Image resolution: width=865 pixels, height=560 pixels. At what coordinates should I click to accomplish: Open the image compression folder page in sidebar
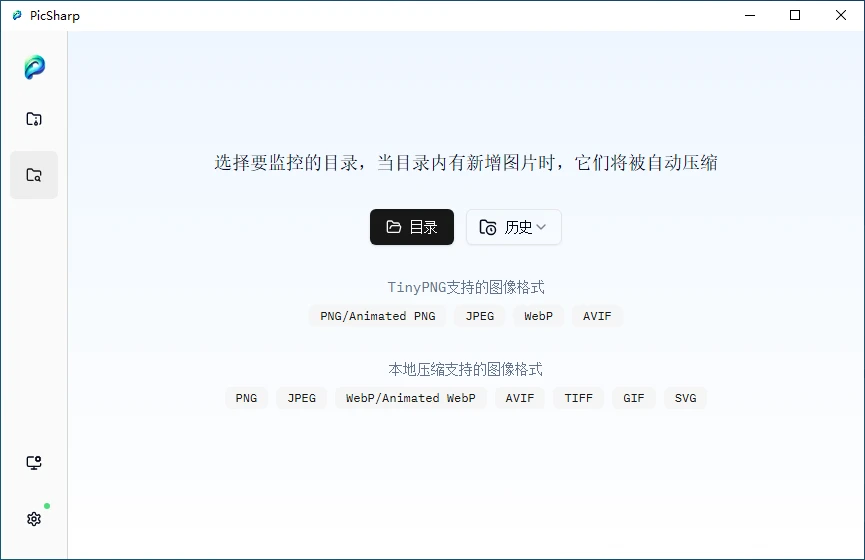pos(34,119)
